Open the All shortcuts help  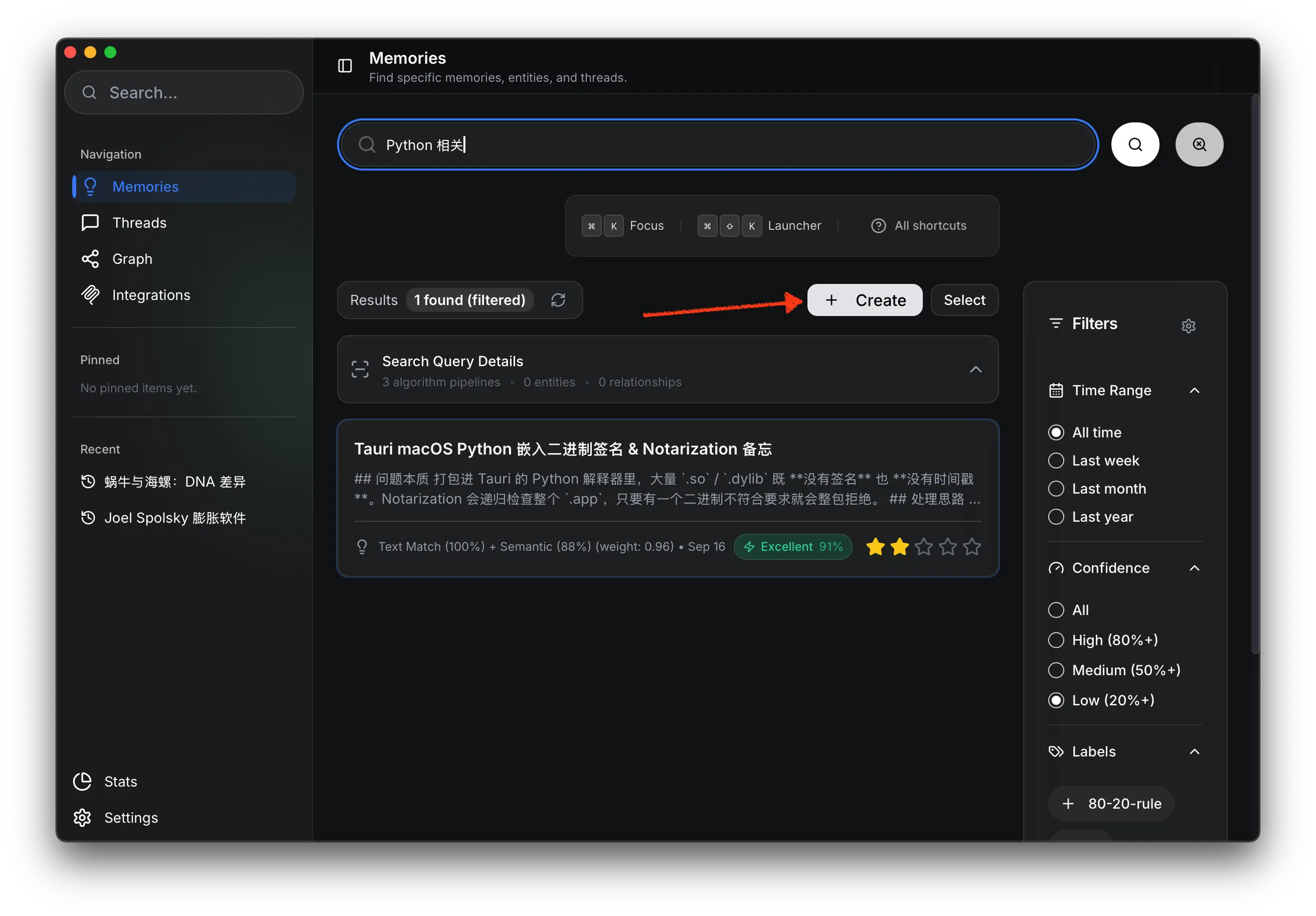tap(919, 226)
